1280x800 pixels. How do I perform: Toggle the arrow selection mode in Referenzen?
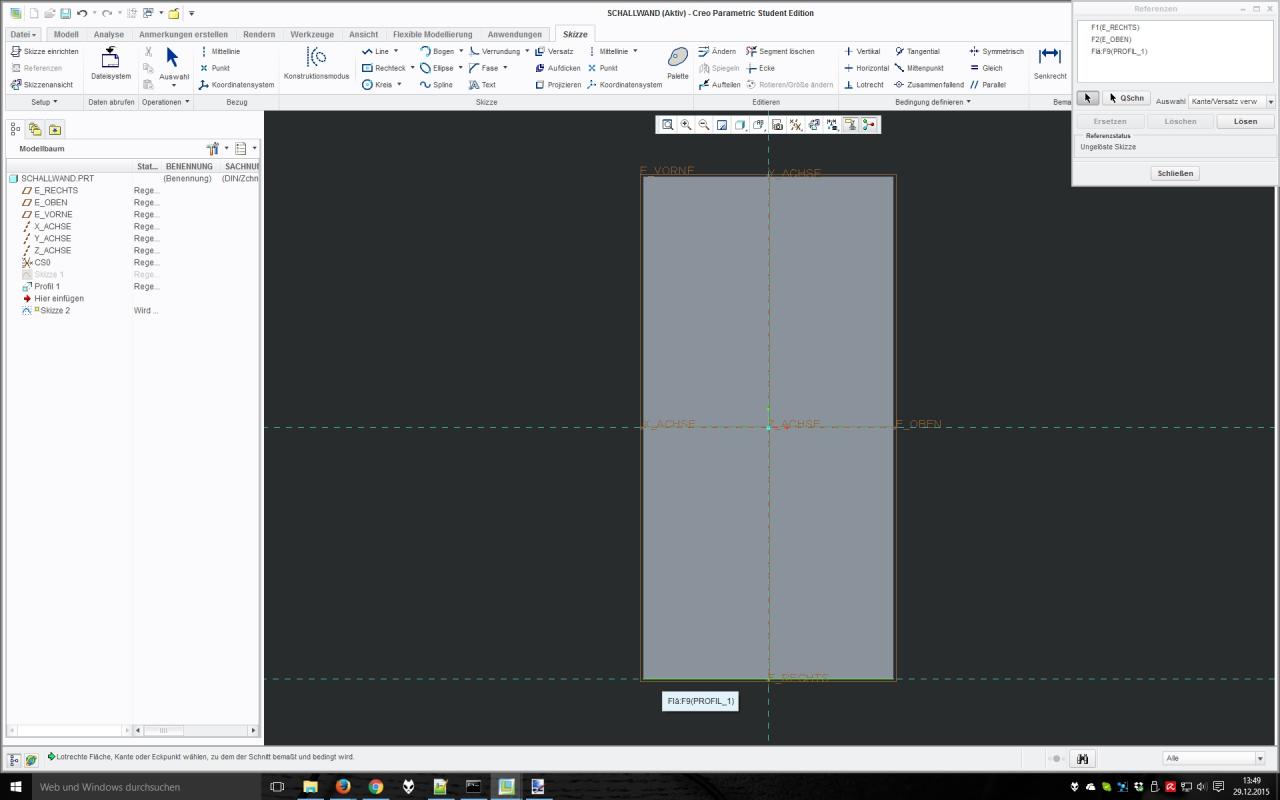coord(1088,98)
